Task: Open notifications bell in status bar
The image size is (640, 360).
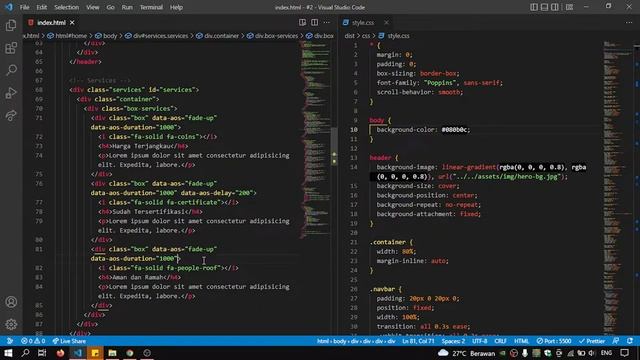Action: tap(630, 341)
